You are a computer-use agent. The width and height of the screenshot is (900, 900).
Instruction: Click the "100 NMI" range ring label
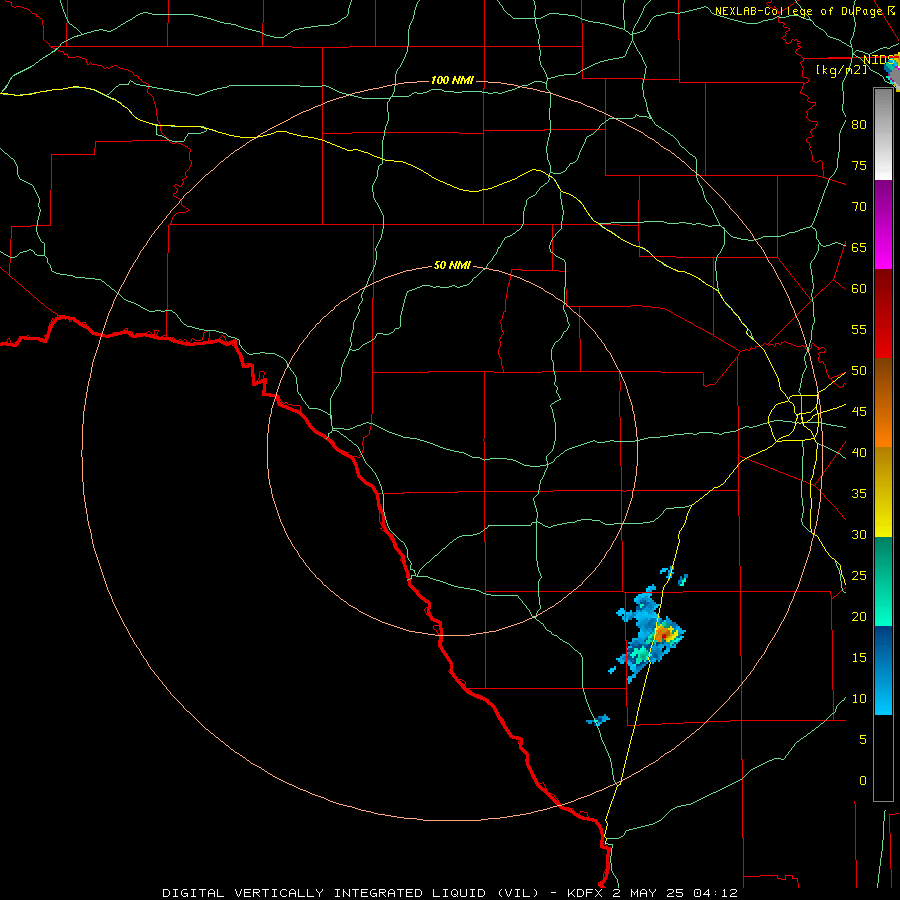point(452,80)
